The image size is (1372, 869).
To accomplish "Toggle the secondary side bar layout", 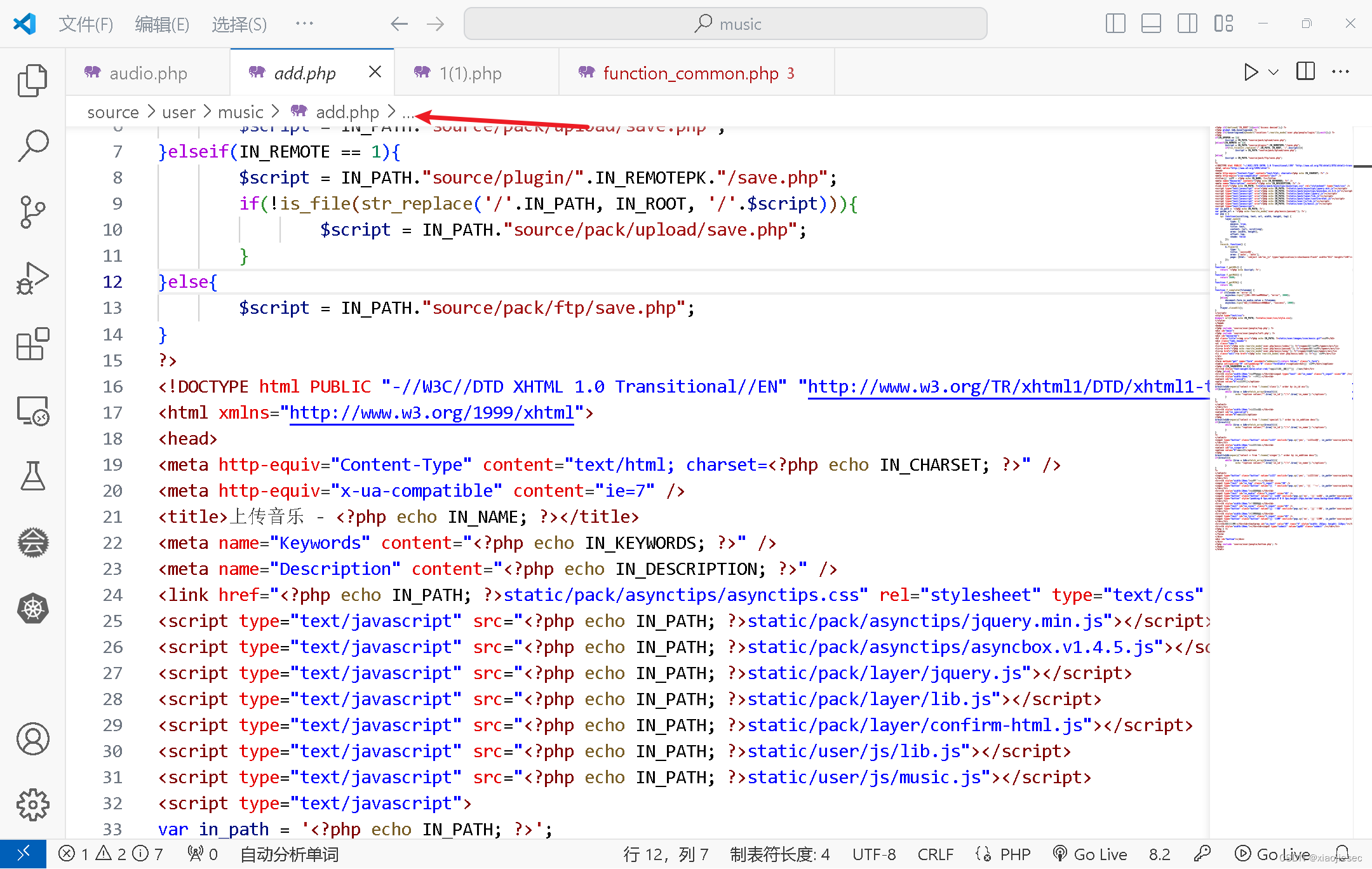I will coord(1187,24).
